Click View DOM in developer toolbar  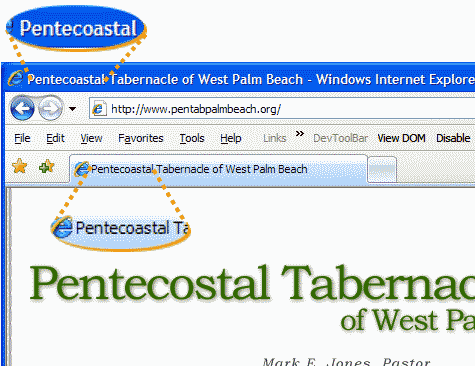coord(401,138)
